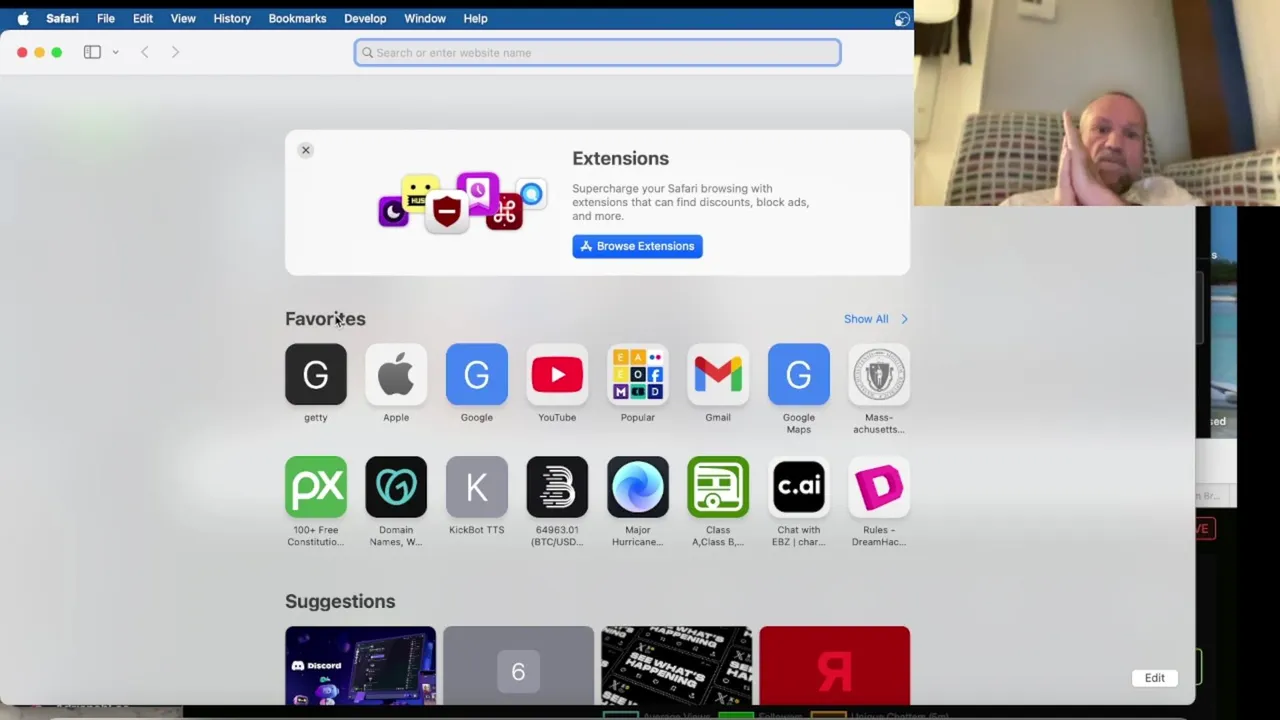
Task: Open the Bookmarks menu
Action: [297, 18]
